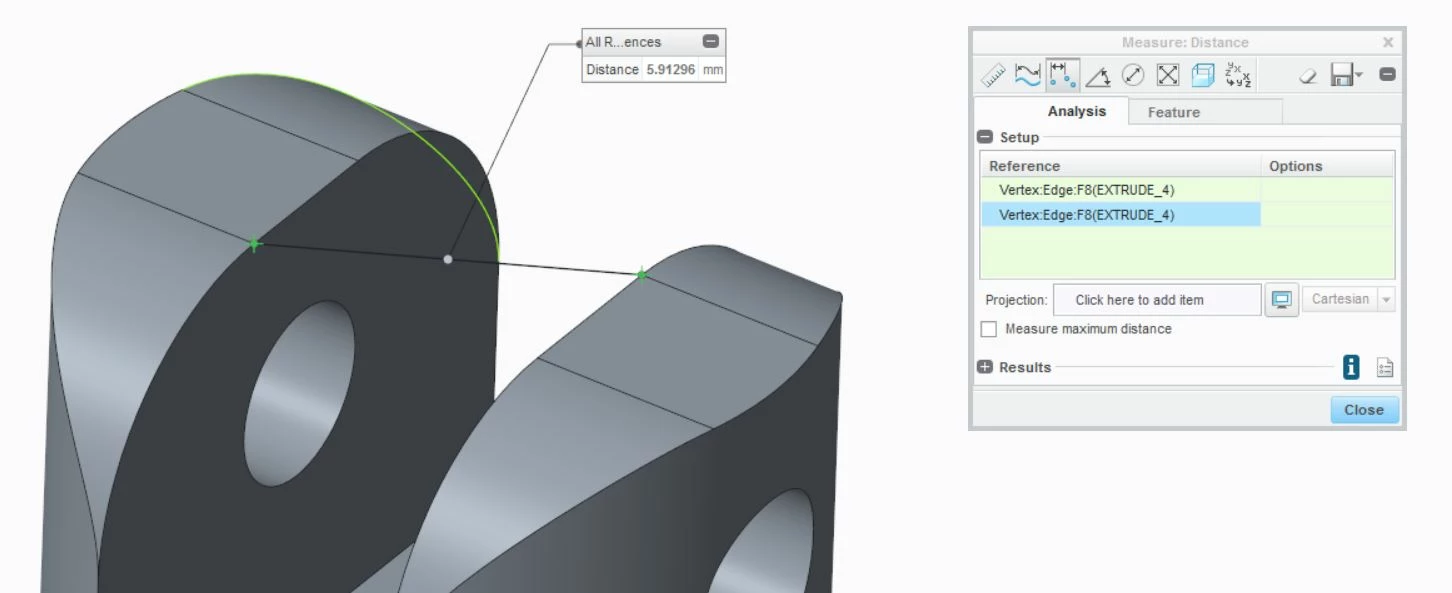Enable the Measure maximum distance checkbox
This screenshot has width=1452, height=593.
coord(989,329)
